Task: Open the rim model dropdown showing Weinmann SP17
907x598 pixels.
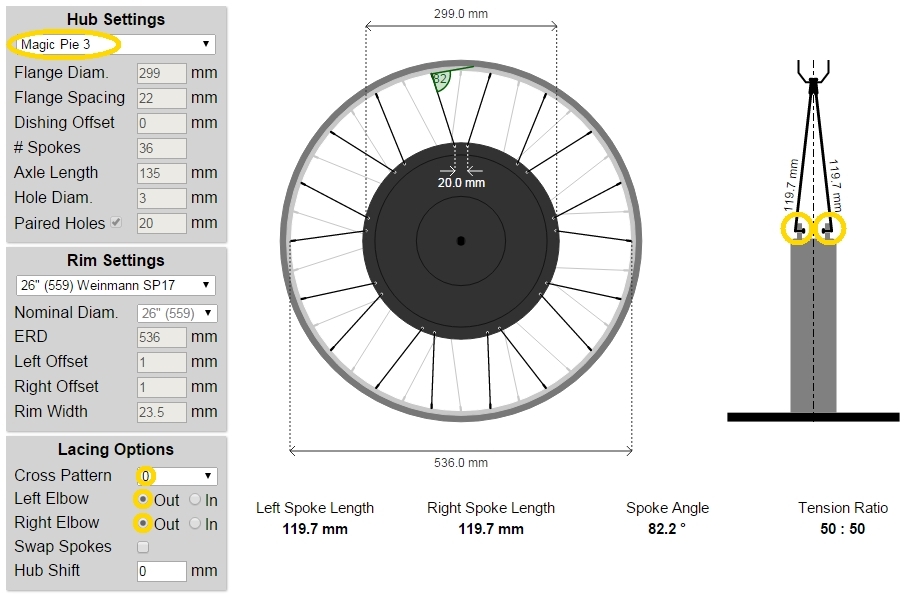Action: pos(113,285)
